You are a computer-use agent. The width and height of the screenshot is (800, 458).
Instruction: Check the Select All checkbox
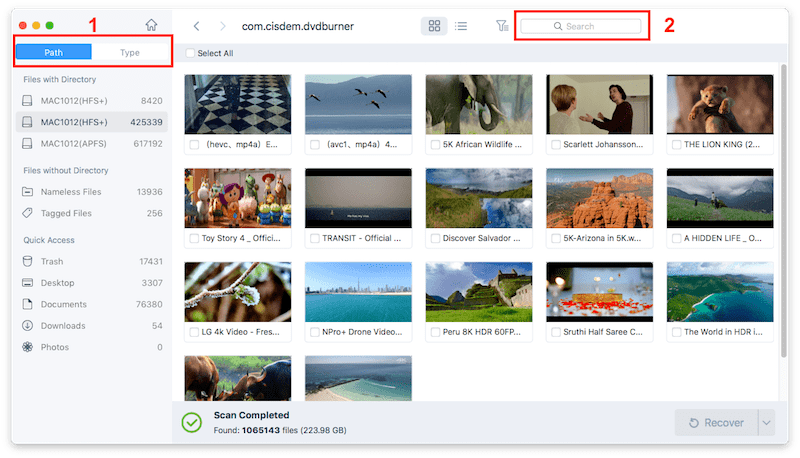(191, 52)
